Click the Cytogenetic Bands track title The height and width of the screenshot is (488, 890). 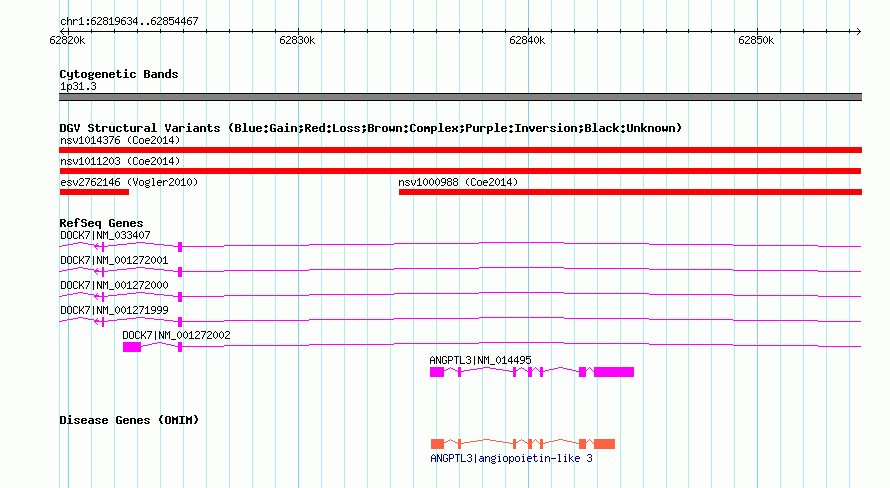119,74
